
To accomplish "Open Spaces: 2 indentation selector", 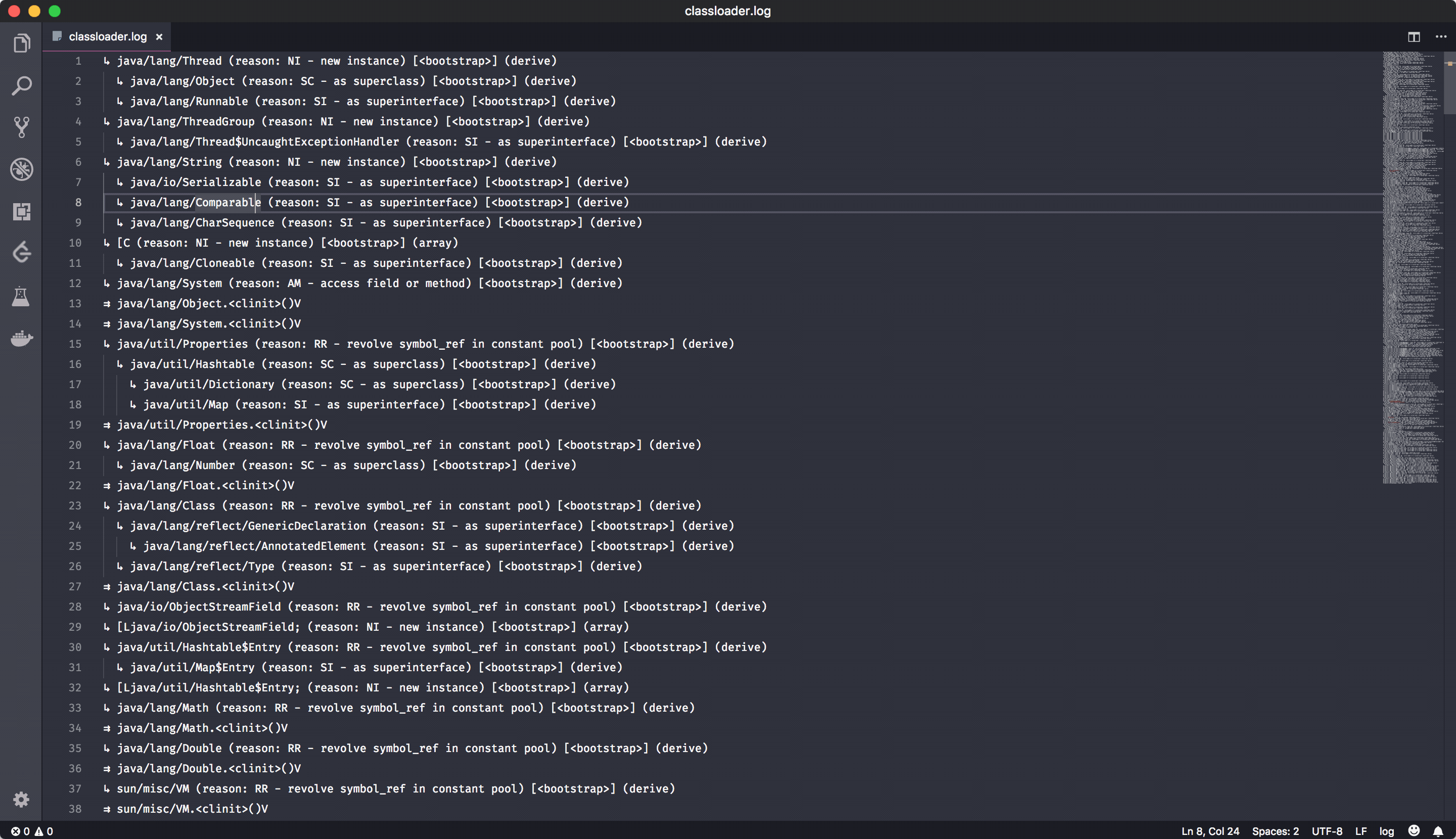I will point(1275,831).
